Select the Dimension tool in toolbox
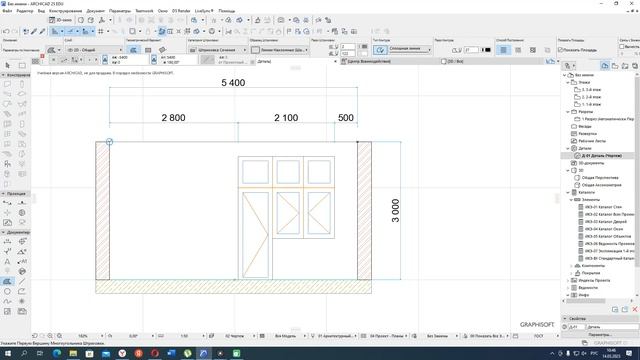640x360 pixels. click(7, 242)
